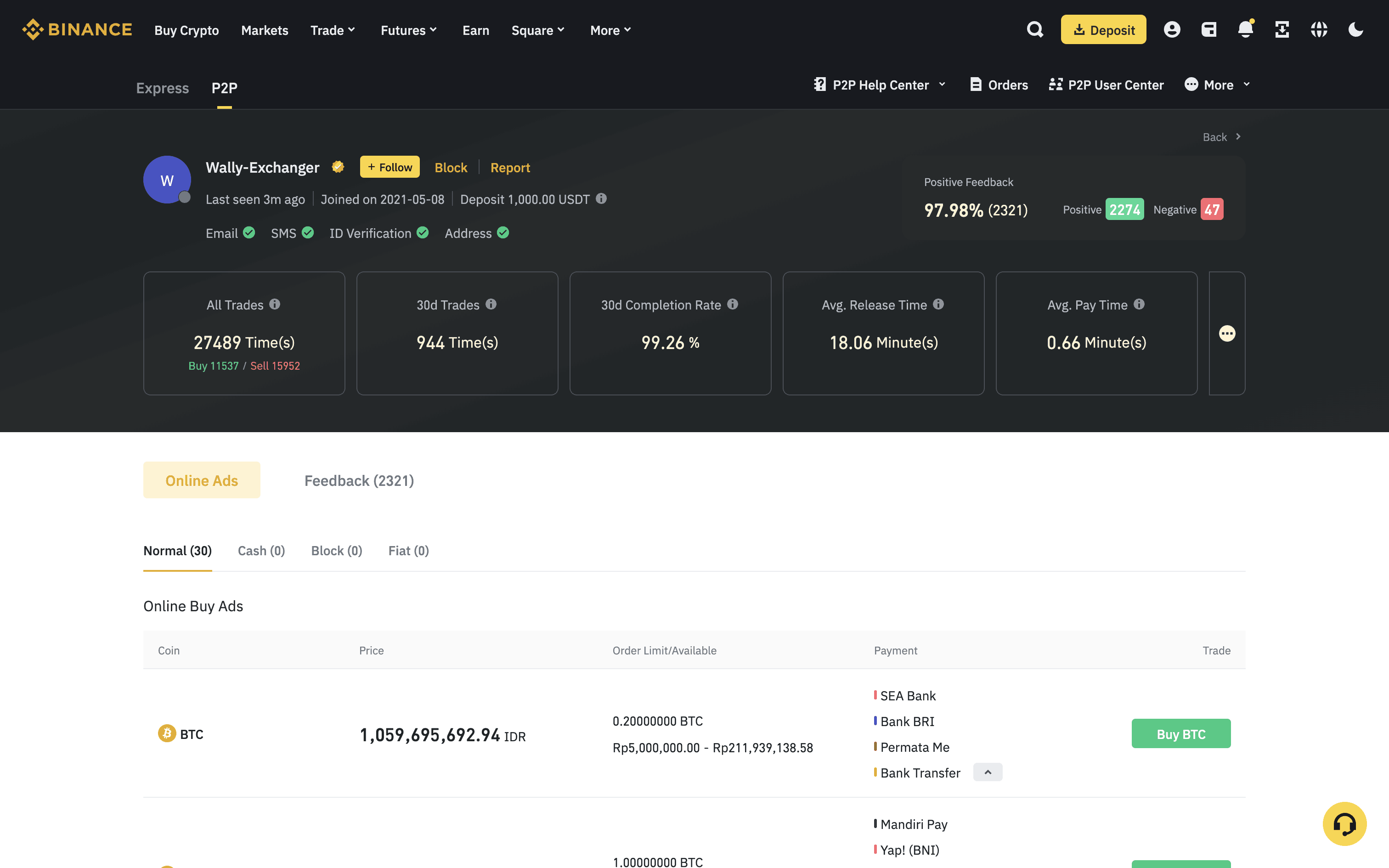Open the user profile account icon
Image resolution: width=1389 pixels, height=868 pixels.
click(1171, 30)
